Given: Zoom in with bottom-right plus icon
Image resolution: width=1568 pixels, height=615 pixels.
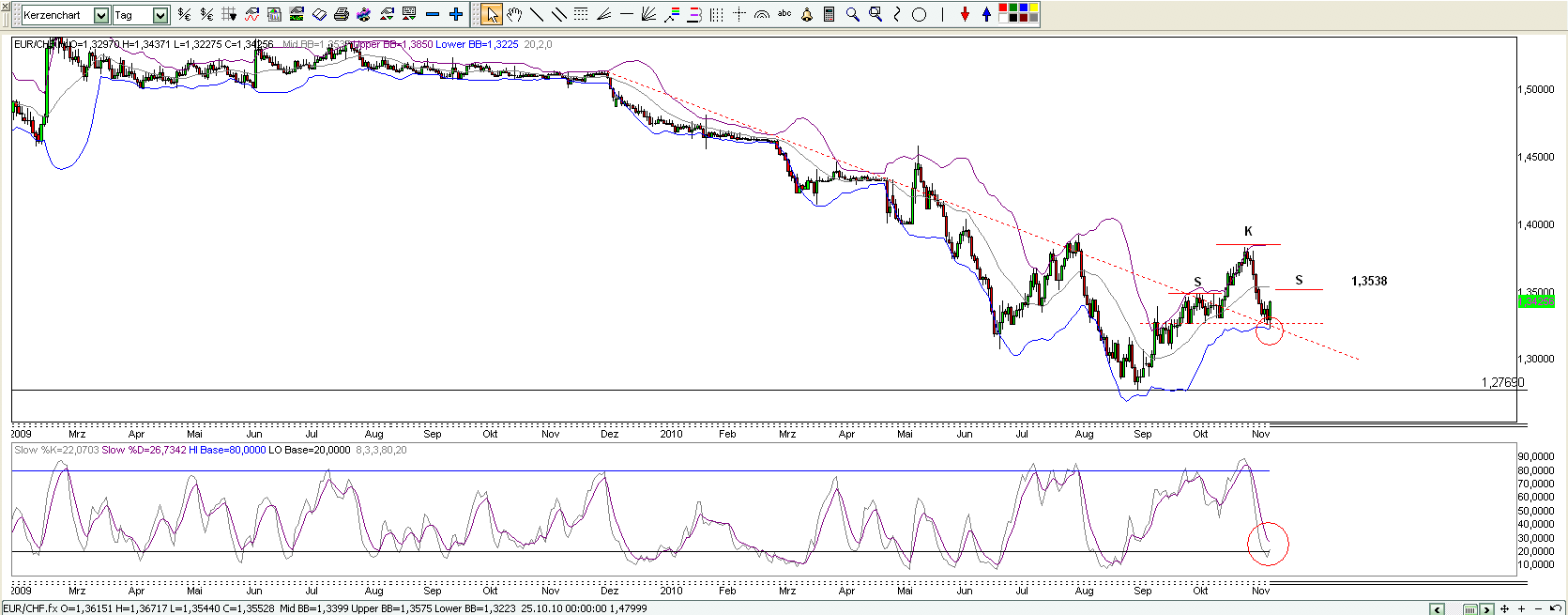Looking at the screenshot, I should click(1521, 609).
